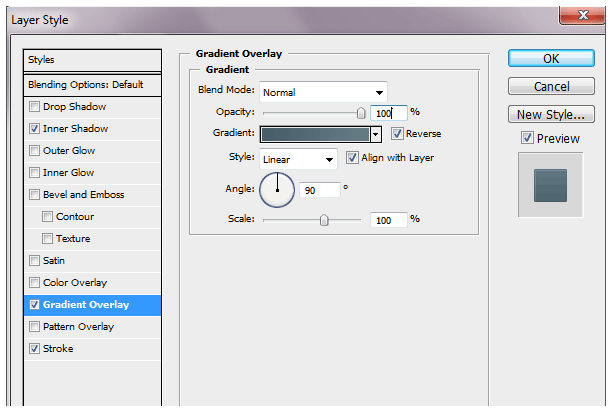612x412 pixels.
Task: Click the Angle dial control
Action: [277, 188]
